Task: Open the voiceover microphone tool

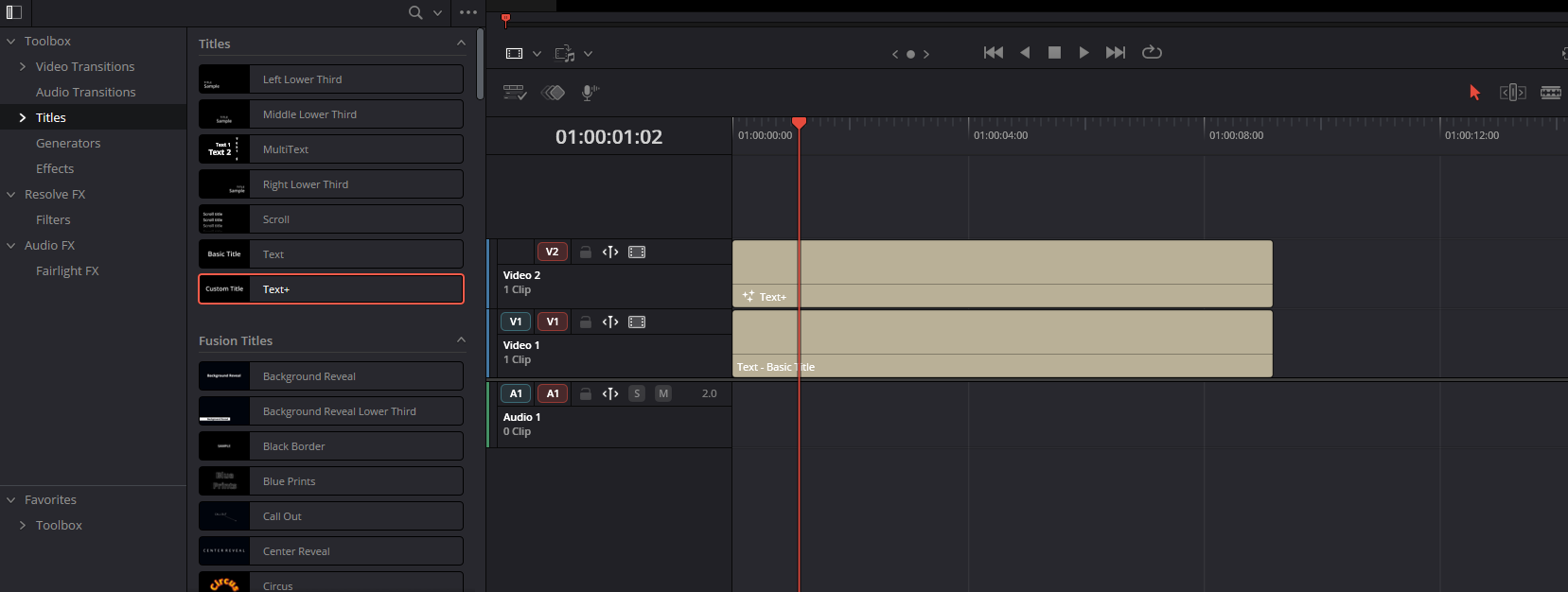Action: tap(589, 93)
